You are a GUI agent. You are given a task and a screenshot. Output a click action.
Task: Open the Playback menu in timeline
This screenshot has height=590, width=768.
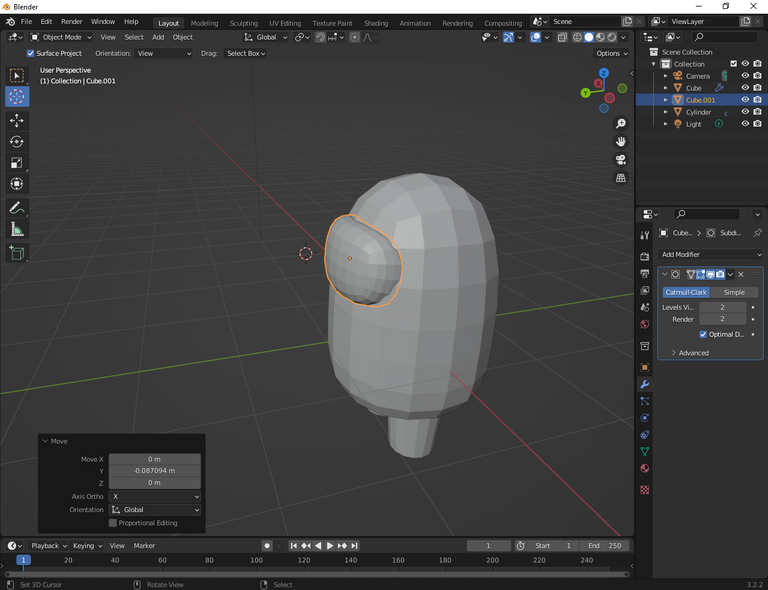click(48, 545)
